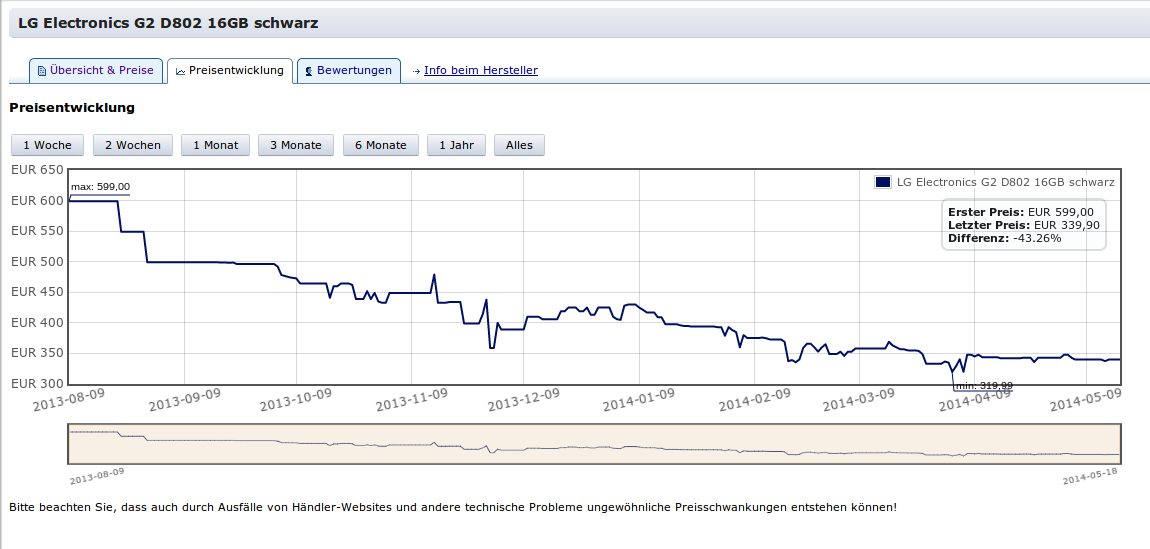Click the document icon in Übersicht tab
Viewport: 1150px width, 549px height.
click(42, 71)
